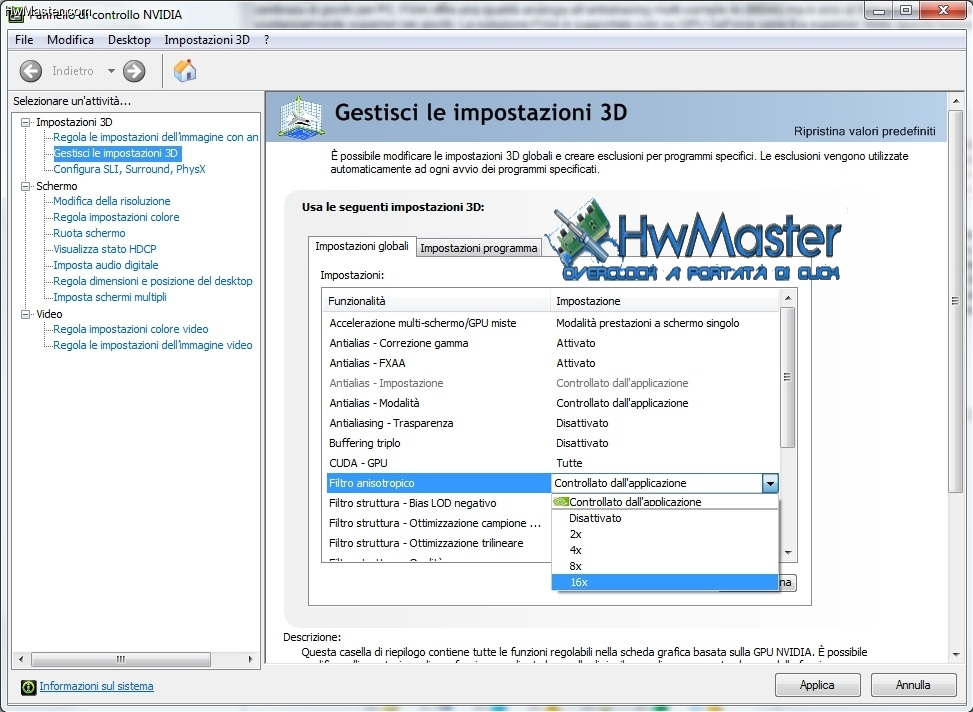Select Accelerazione multi-schermo/GPU miste row
The width and height of the screenshot is (973, 712).
[552, 323]
